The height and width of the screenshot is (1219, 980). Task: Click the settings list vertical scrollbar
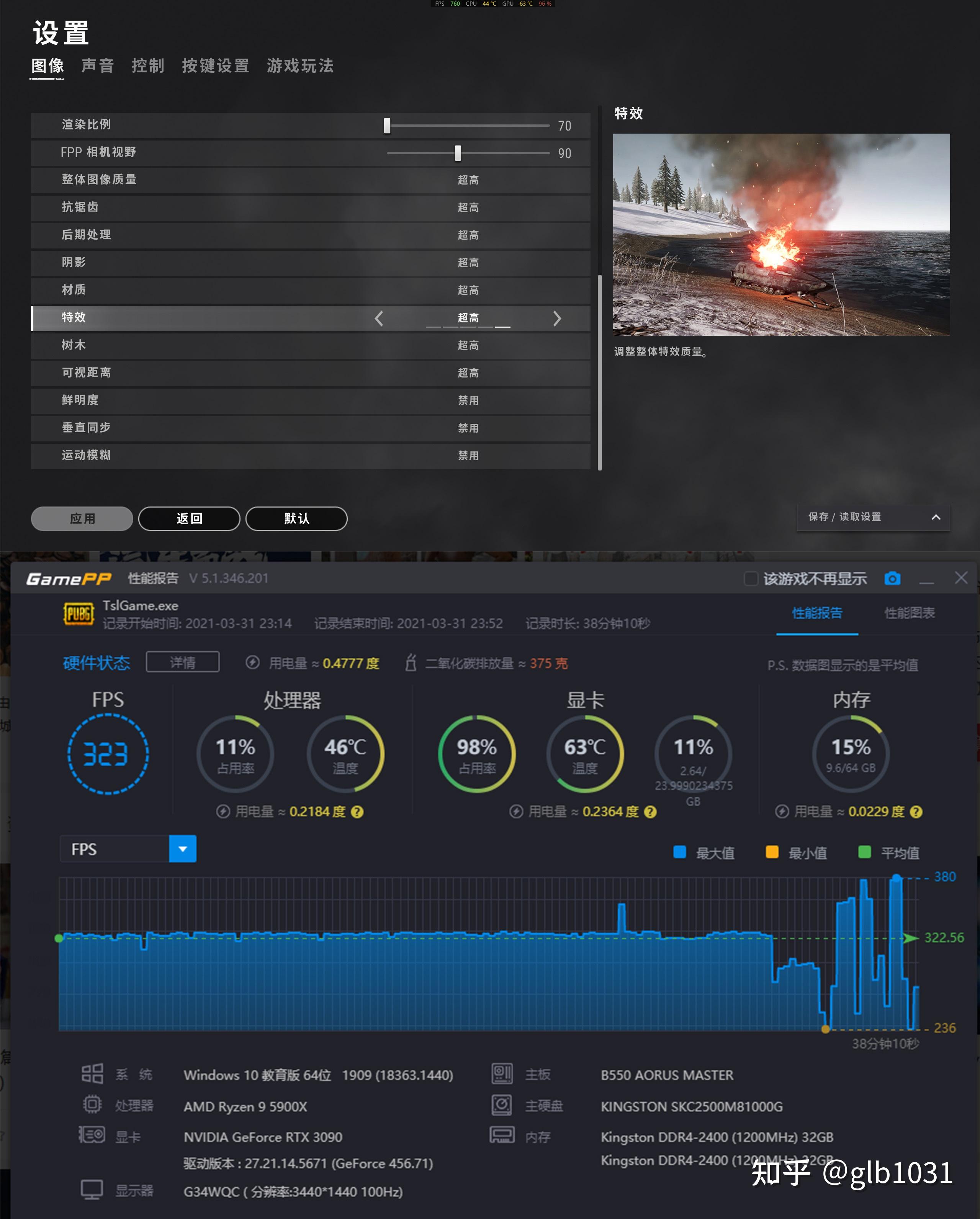tap(599, 372)
